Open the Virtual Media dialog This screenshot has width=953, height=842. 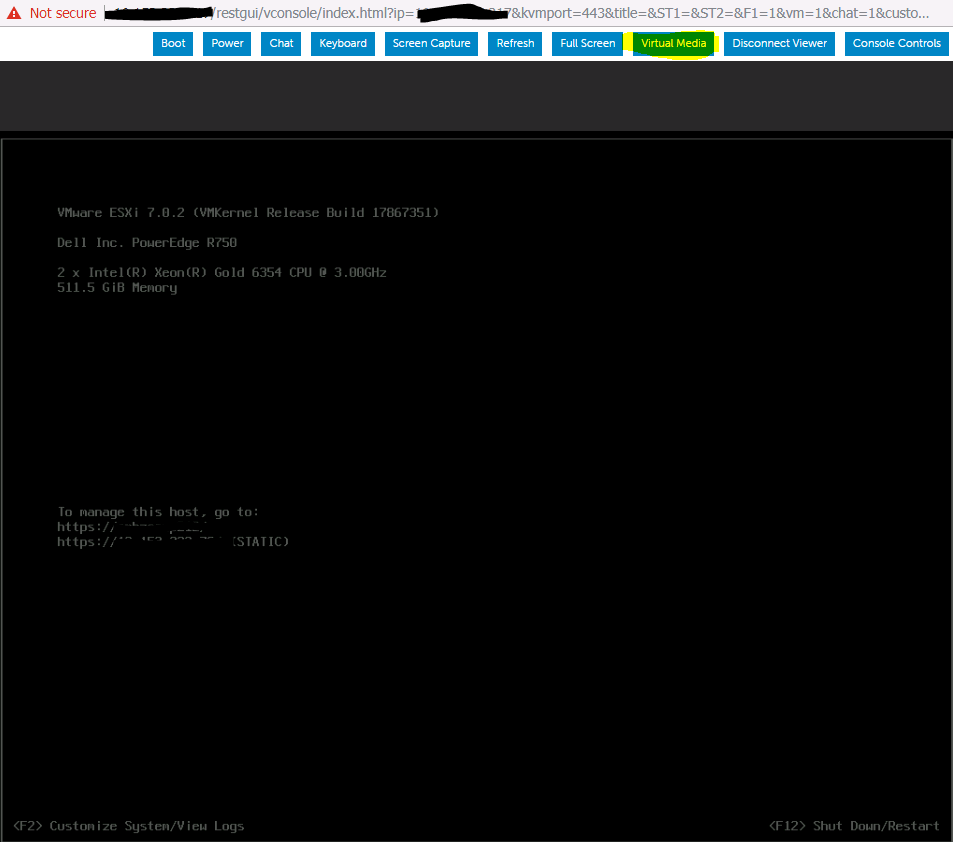[673, 43]
